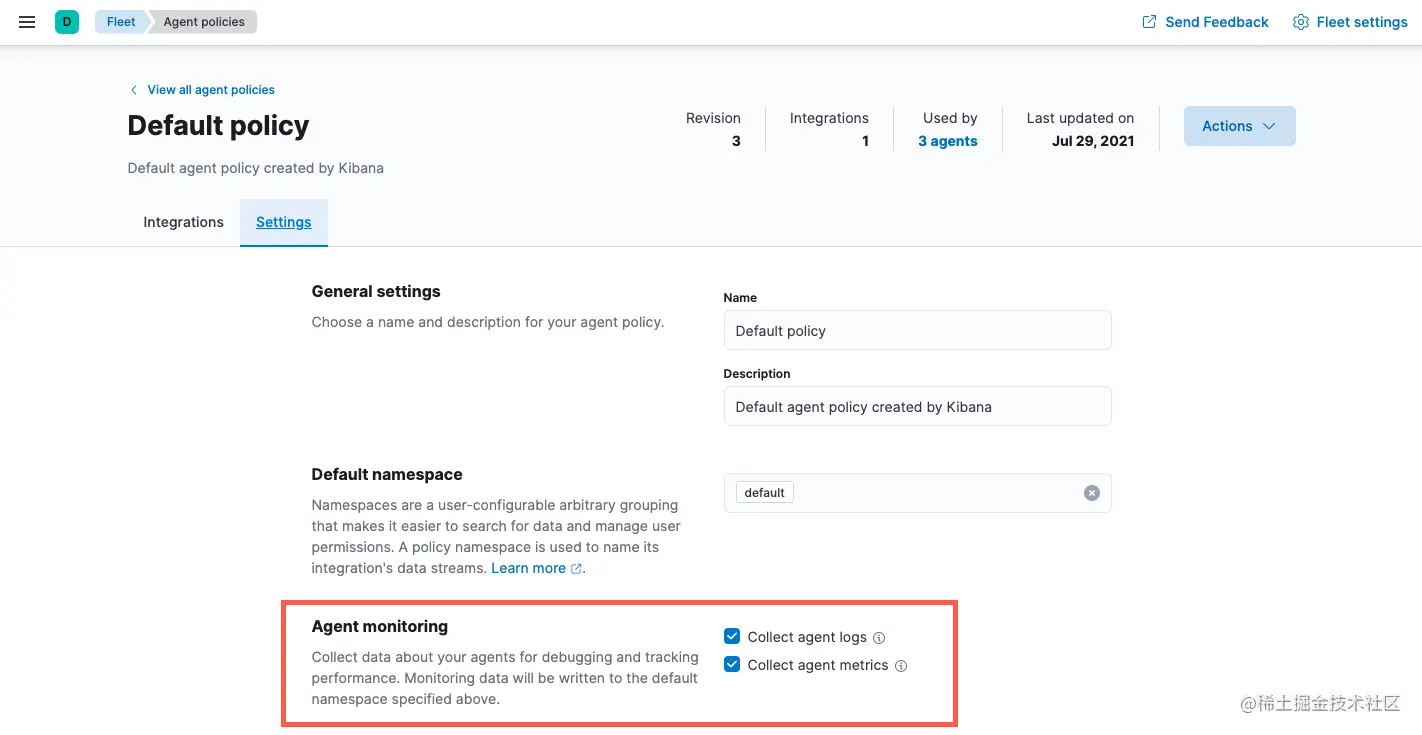The width and height of the screenshot is (1422, 735).
Task: Disable the Collect agent logs checkbox
Action: pos(731,635)
